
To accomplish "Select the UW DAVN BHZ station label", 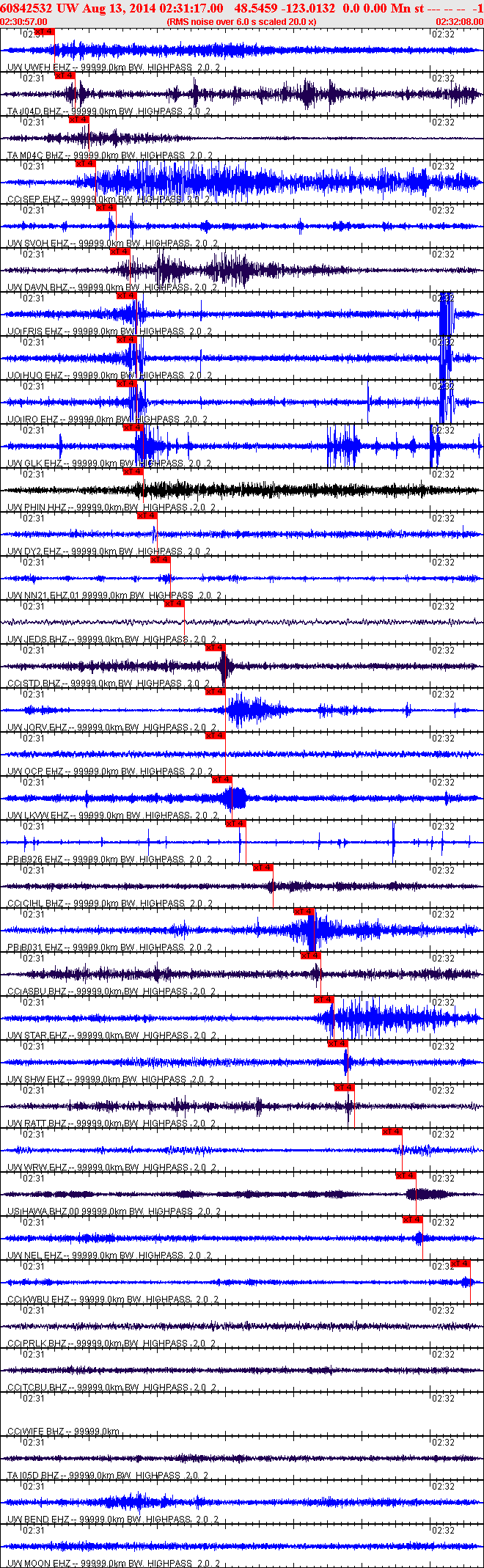I will (111, 287).
